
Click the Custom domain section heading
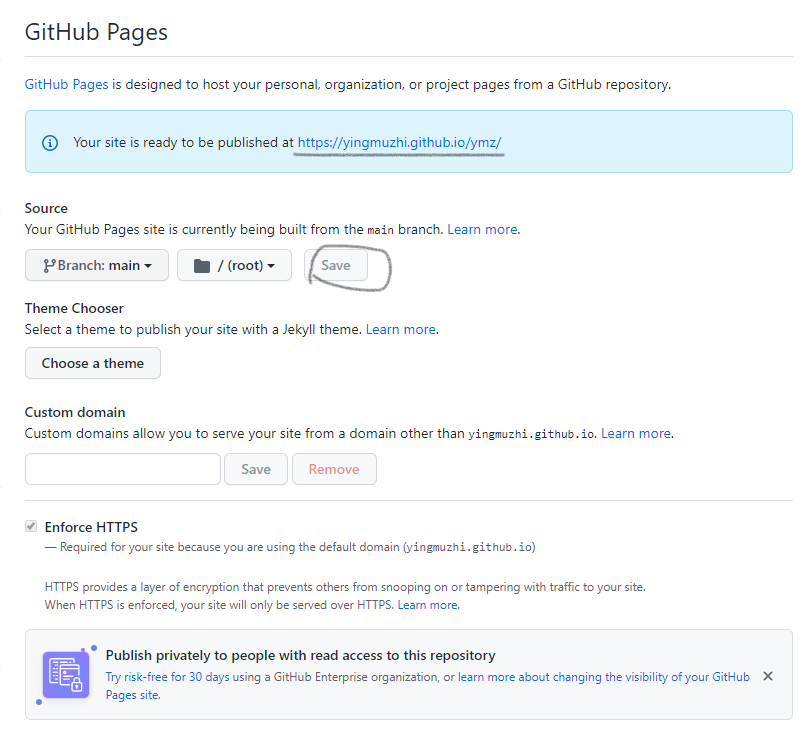pyautogui.click(x=75, y=412)
